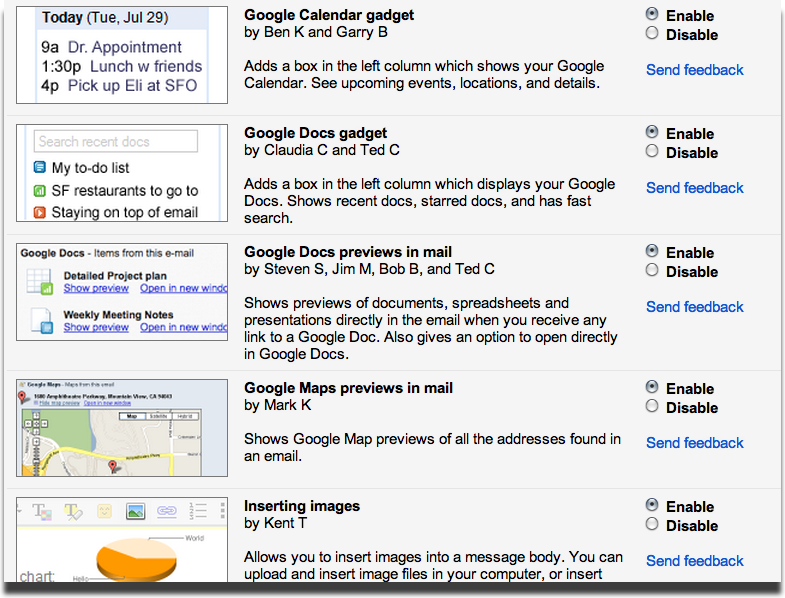Click the Search recent docs field
This screenshot has width=785, height=598.
[115, 142]
